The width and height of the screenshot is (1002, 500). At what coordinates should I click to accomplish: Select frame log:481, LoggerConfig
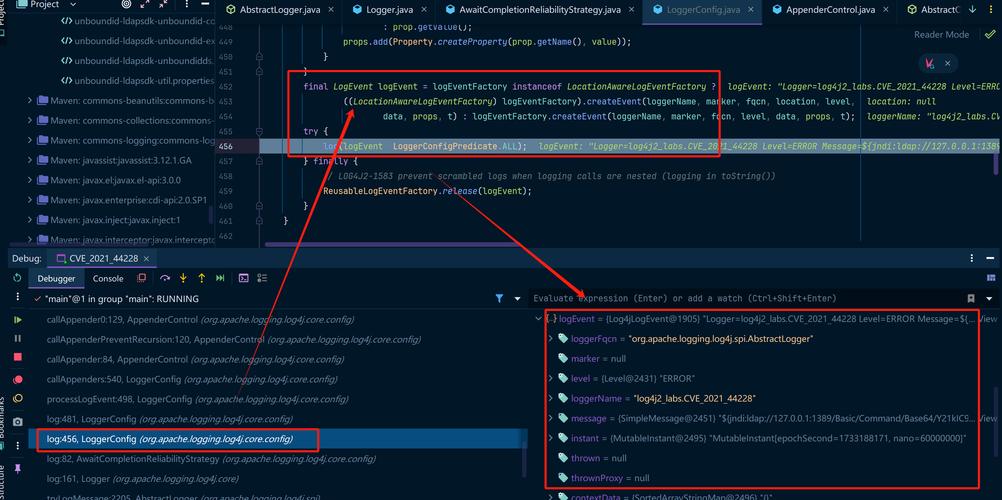[278, 419]
